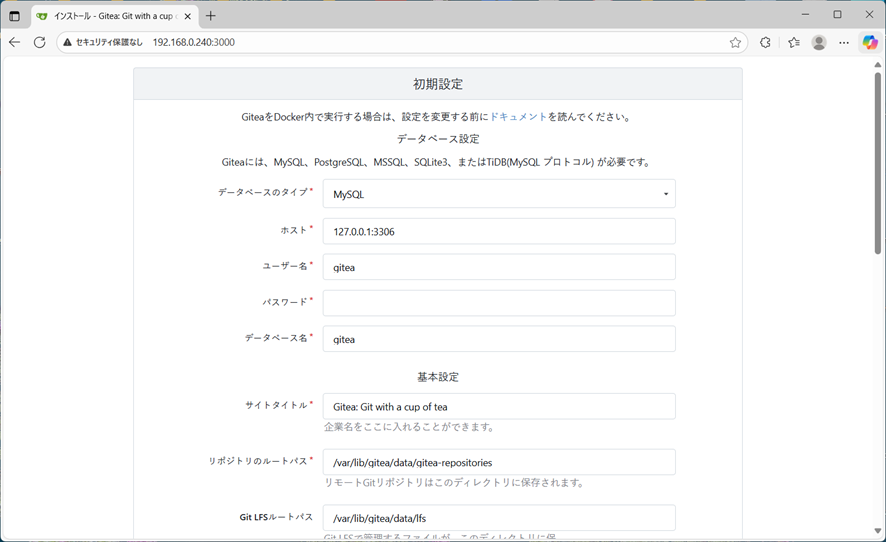Open the Copilot sidebar

[x=870, y=42]
